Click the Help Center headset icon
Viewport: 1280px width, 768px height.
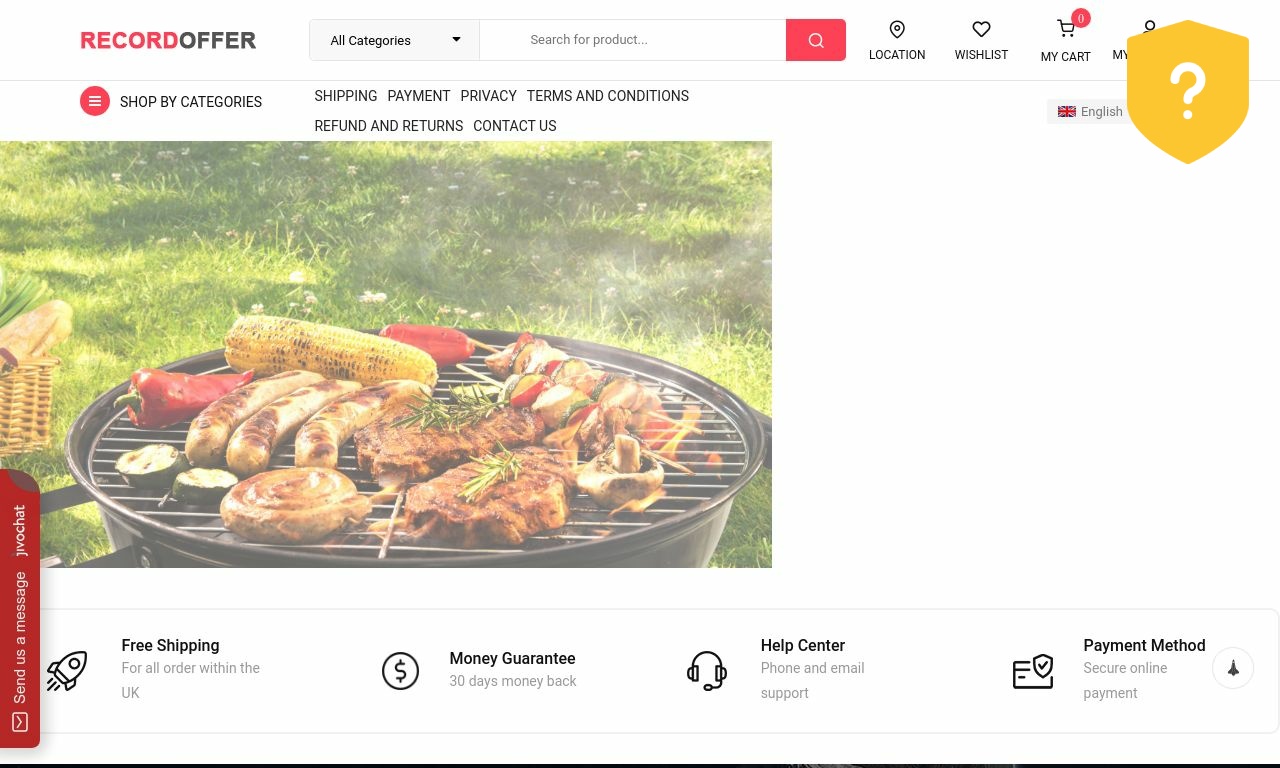click(x=706, y=671)
